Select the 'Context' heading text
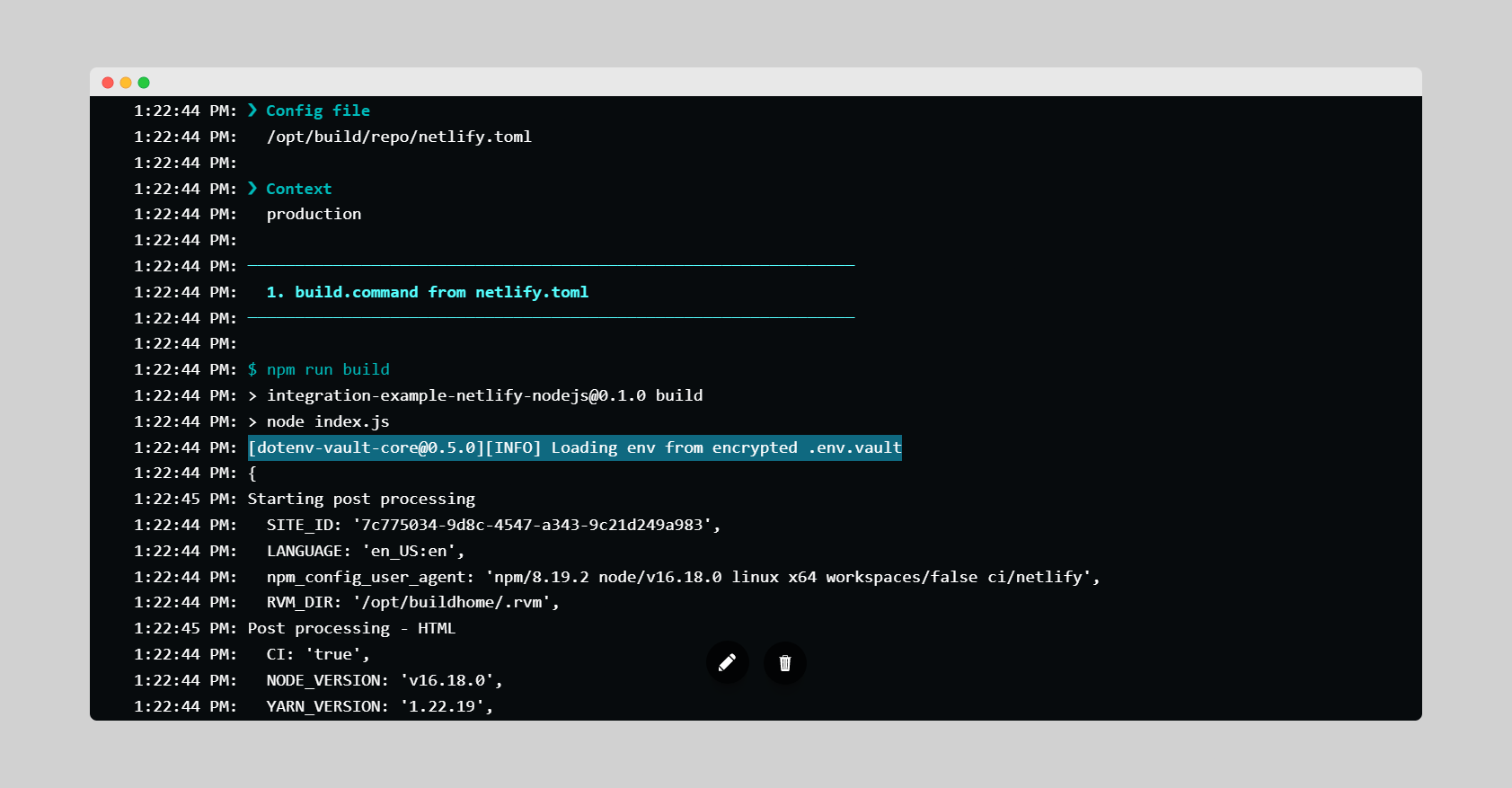 coord(299,189)
